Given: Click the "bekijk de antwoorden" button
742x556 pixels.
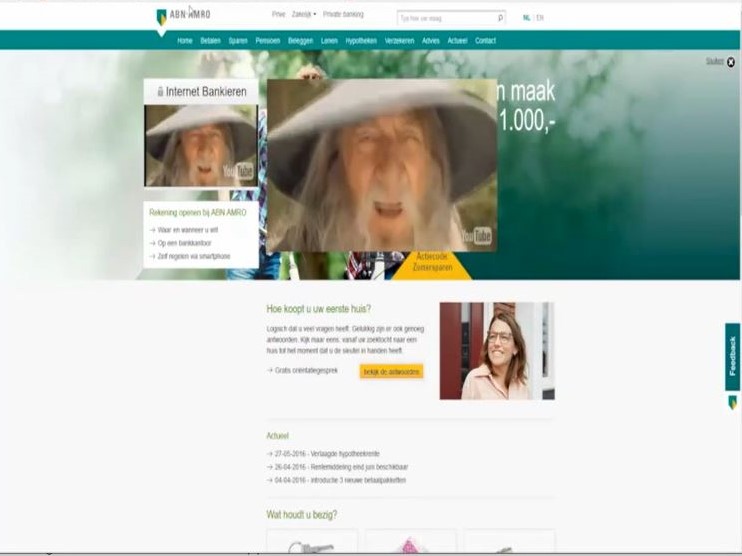Looking at the screenshot, I should (x=392, y=371).
